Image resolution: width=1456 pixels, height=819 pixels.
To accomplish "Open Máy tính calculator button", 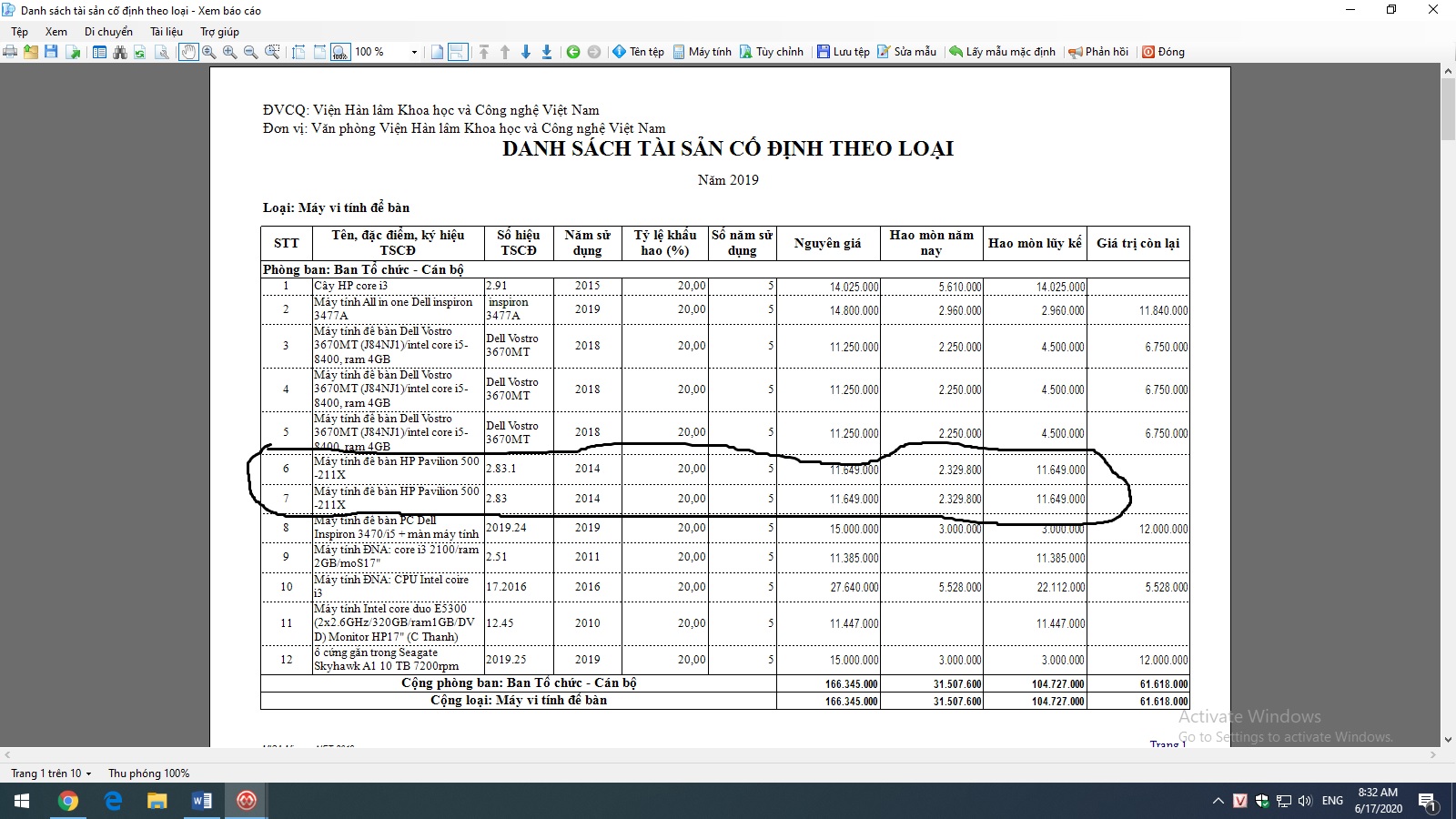I will tap(702, 52).
